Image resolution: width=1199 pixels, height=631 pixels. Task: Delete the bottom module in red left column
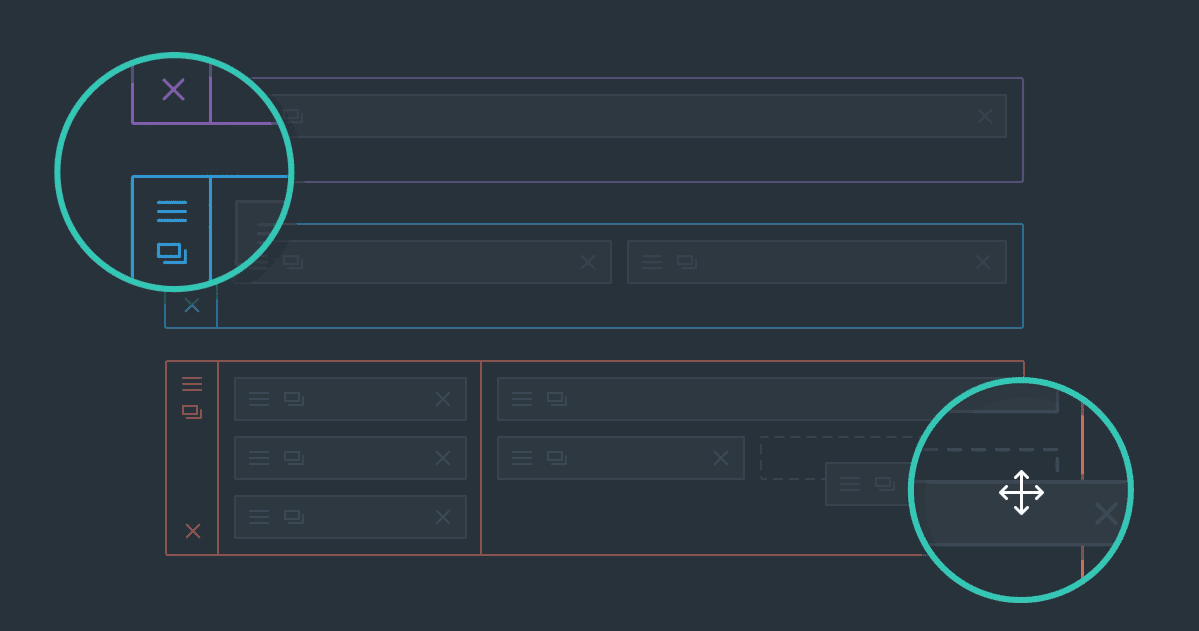pos(443,517)
